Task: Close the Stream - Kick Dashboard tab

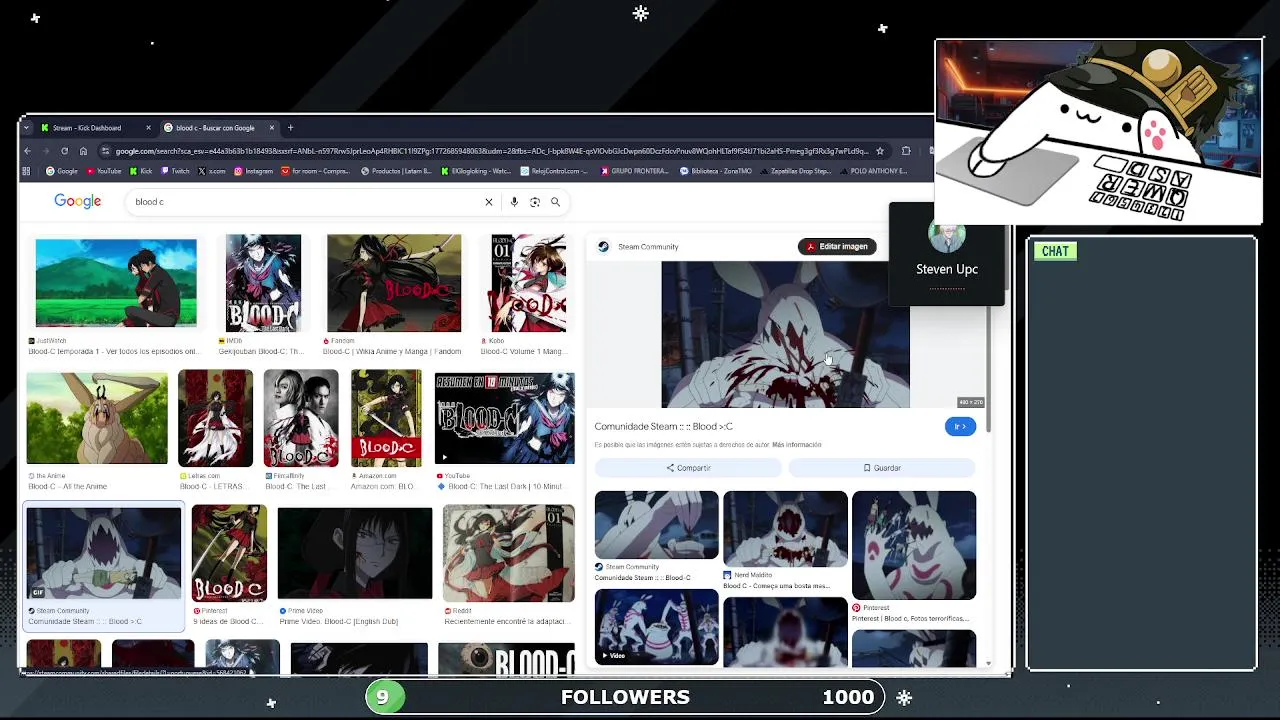Action: click(x=148, y=128)
